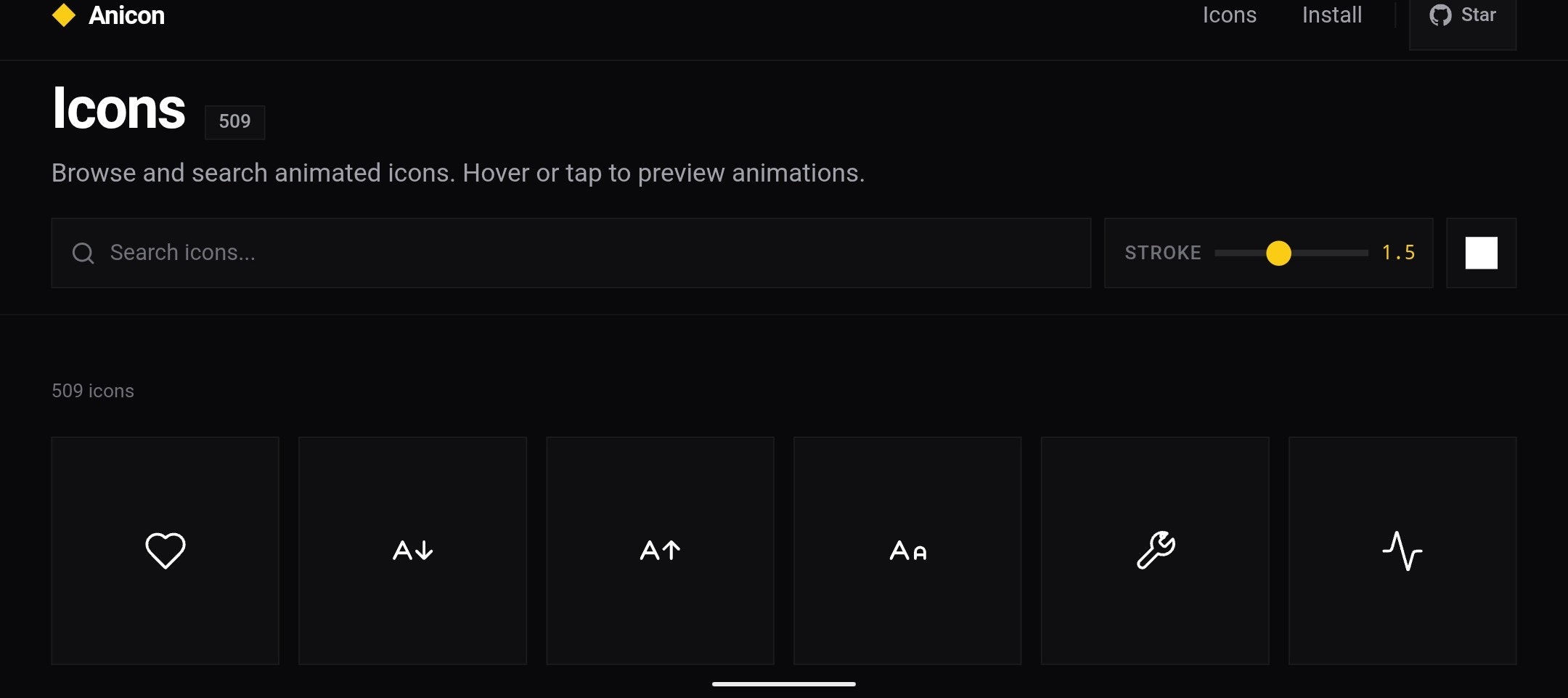The width and height of the screenshot is (1568, 698).
Task: Choose the wrench icon tile
Action: click(1155, 551)
